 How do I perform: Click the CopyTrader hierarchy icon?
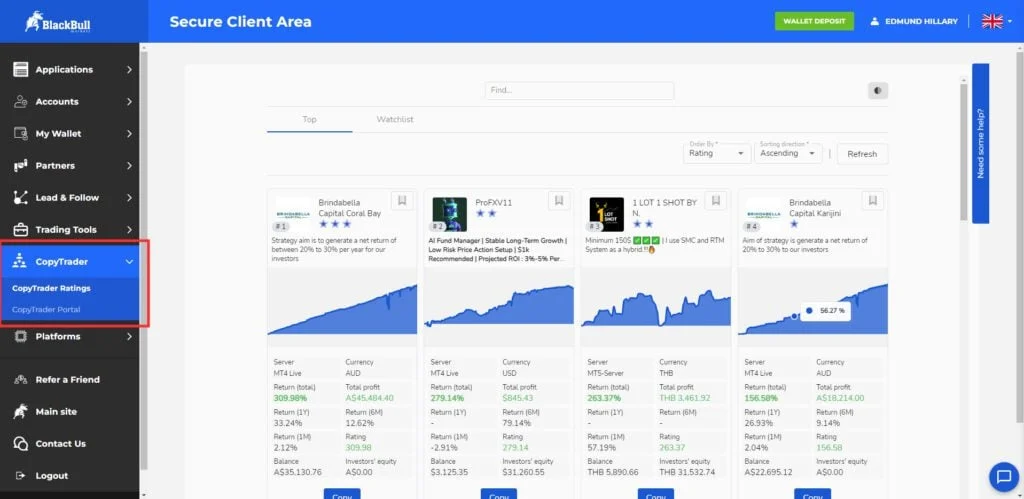coord(20,261)
